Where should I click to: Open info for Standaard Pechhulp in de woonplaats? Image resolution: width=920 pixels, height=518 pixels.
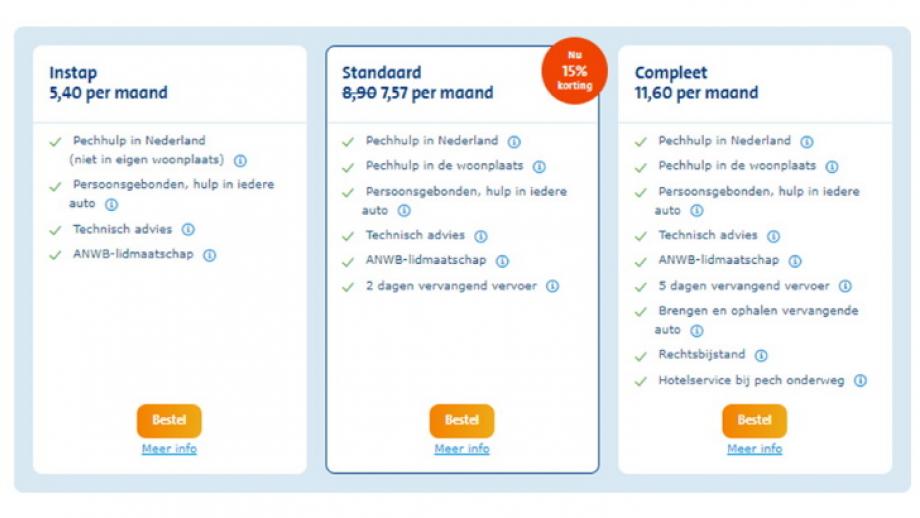(539, 167)
